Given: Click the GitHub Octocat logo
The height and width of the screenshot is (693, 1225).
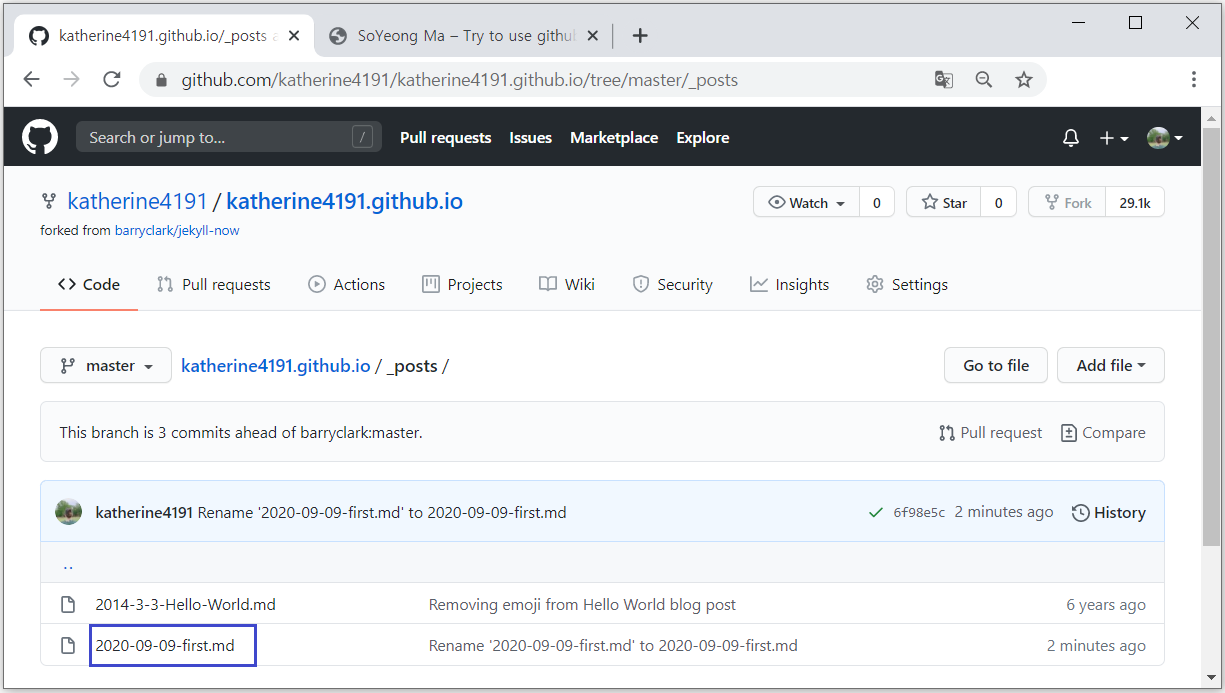Looking at the screenshot, I should [40, 137].
